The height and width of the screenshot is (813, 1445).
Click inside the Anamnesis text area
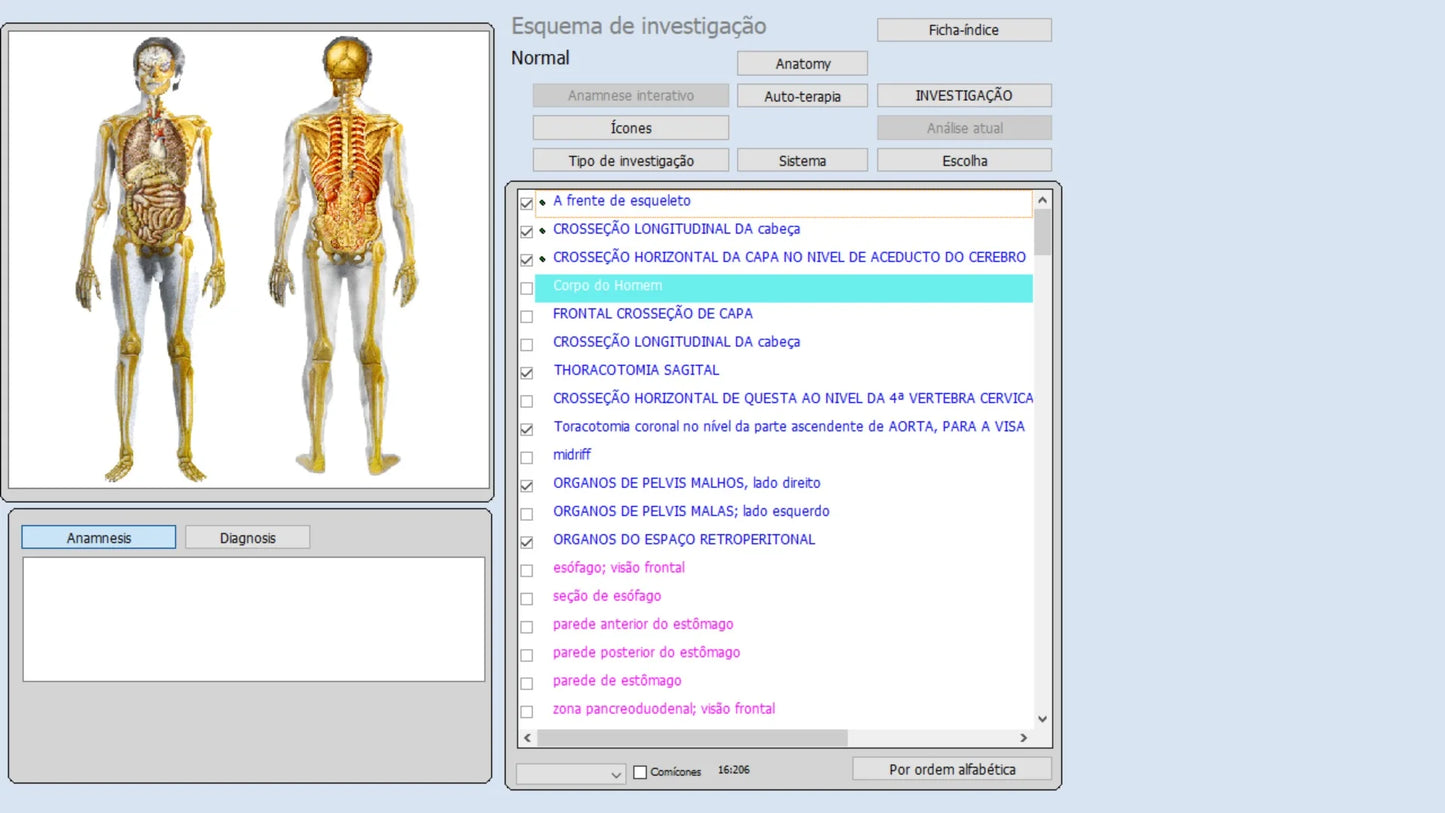coord(253,619)
